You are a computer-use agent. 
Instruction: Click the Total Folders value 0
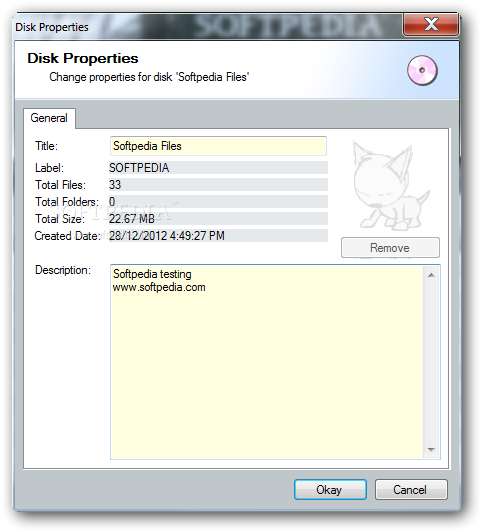click(x=218, y=202)
